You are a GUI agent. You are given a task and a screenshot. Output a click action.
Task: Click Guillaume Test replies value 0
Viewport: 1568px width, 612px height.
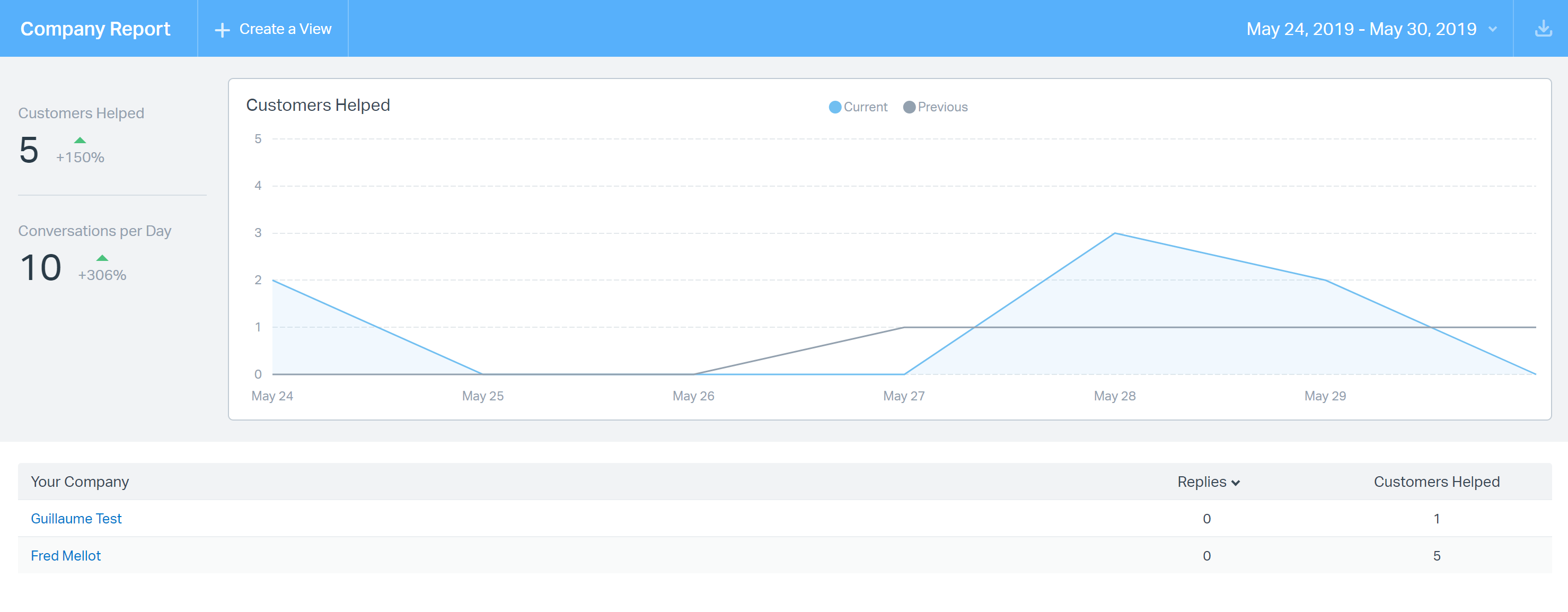(1206, 519)
